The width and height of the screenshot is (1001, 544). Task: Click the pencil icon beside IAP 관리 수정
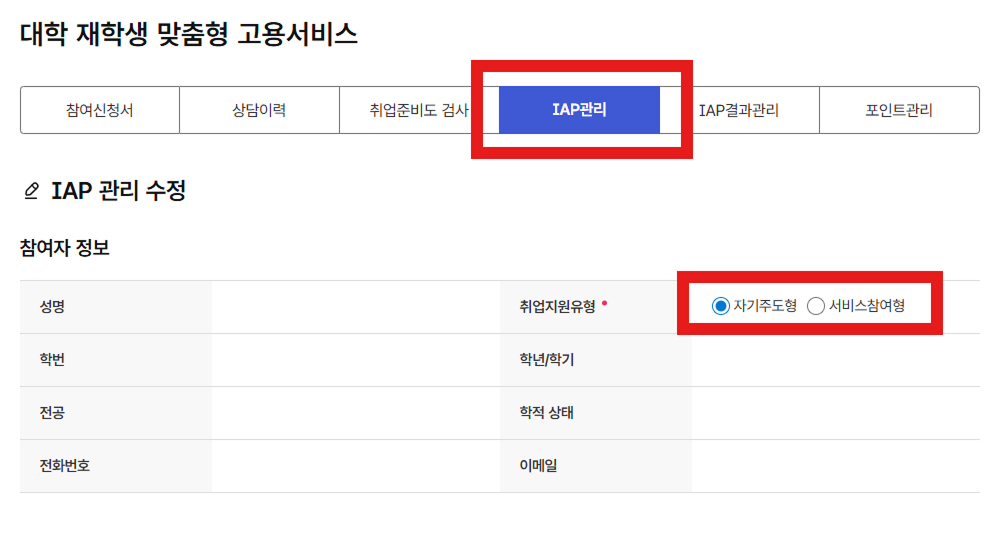point(31,190)
